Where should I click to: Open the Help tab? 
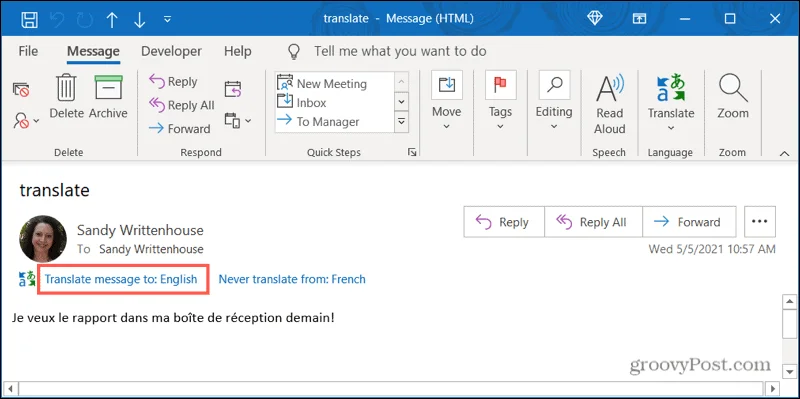238,51
